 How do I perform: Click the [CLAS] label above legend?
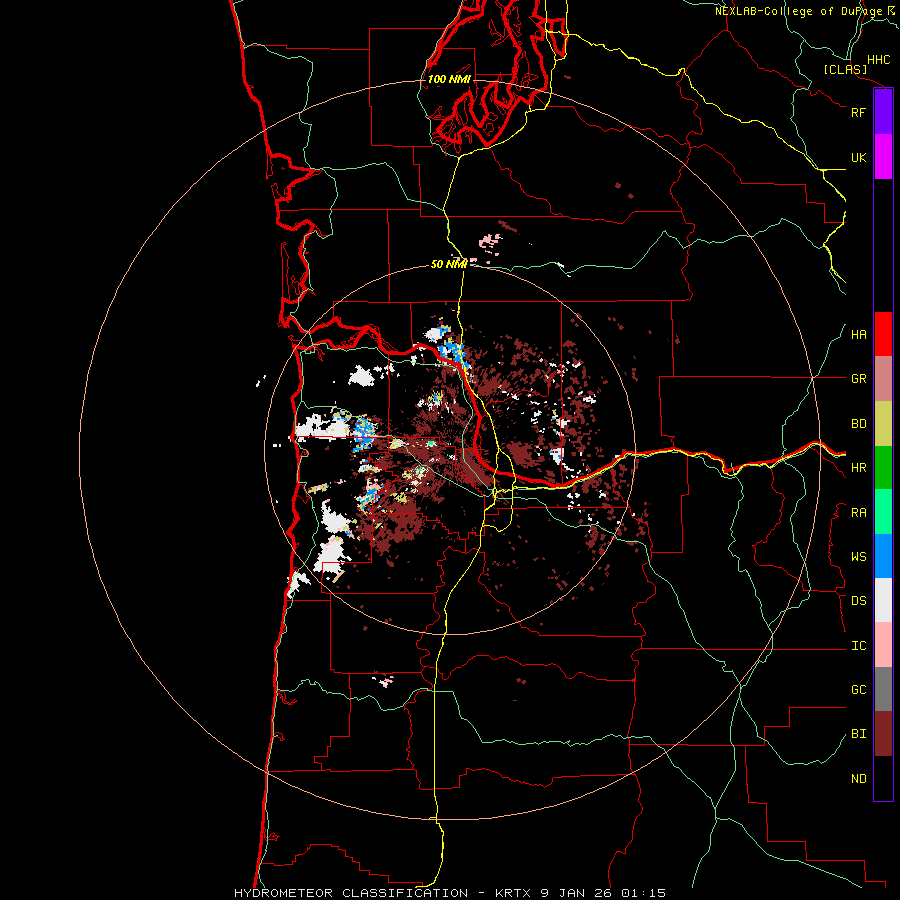[x=845, y=70]
